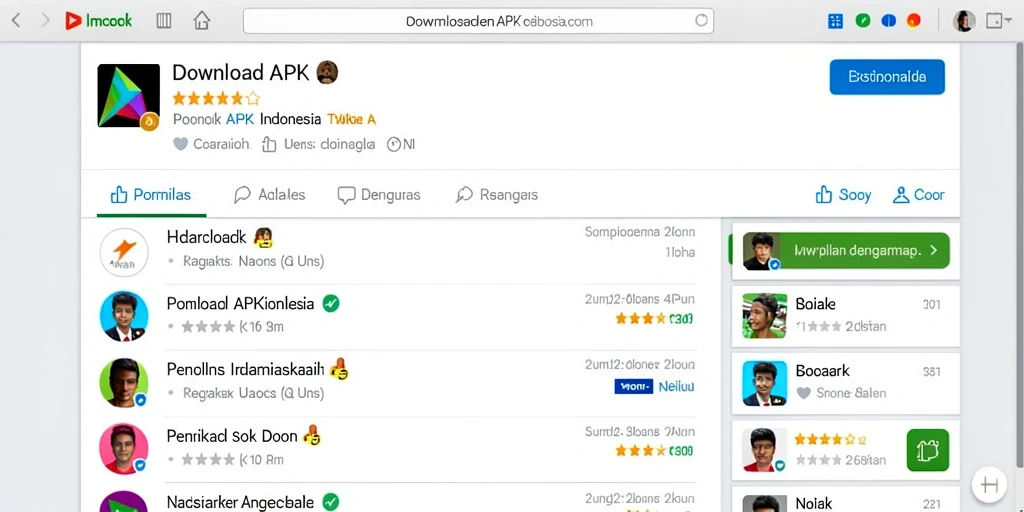Image resolution: width=1024 pixels, height=512 pixels.
Task: Click the emoji icon after Hdarcloadk
Action: pyautogui.click(x=263, y=237)
